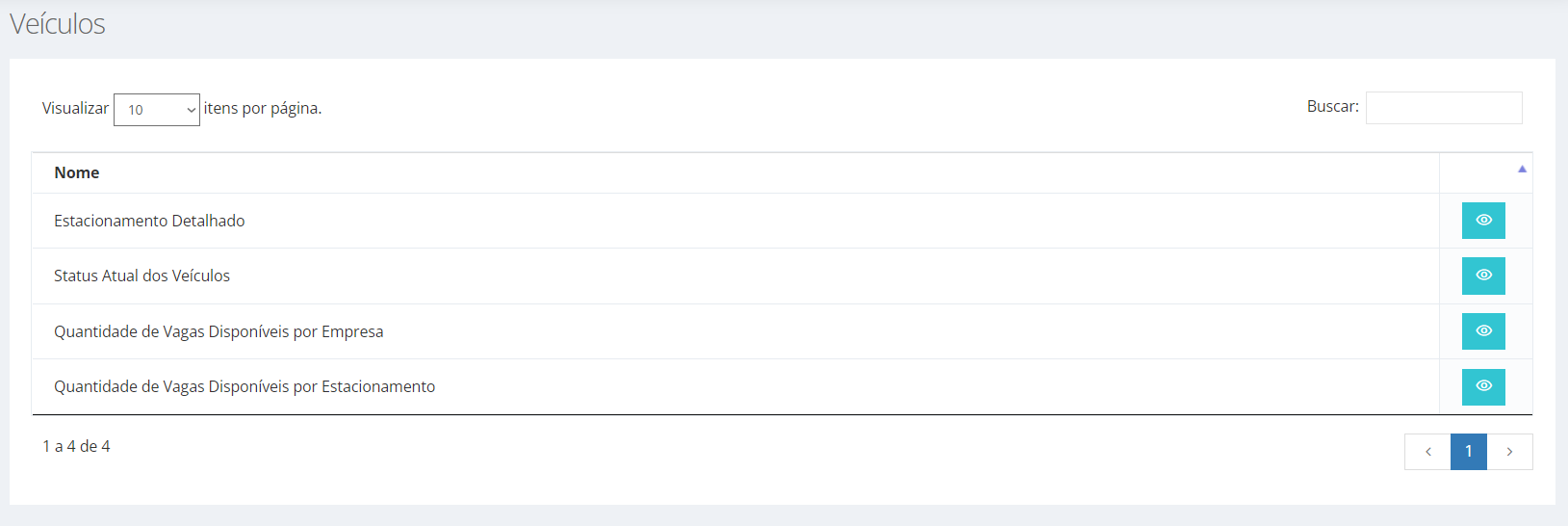Click the '1 a 4 de 4' record count
1568x526 pixels.
(76, 446)
